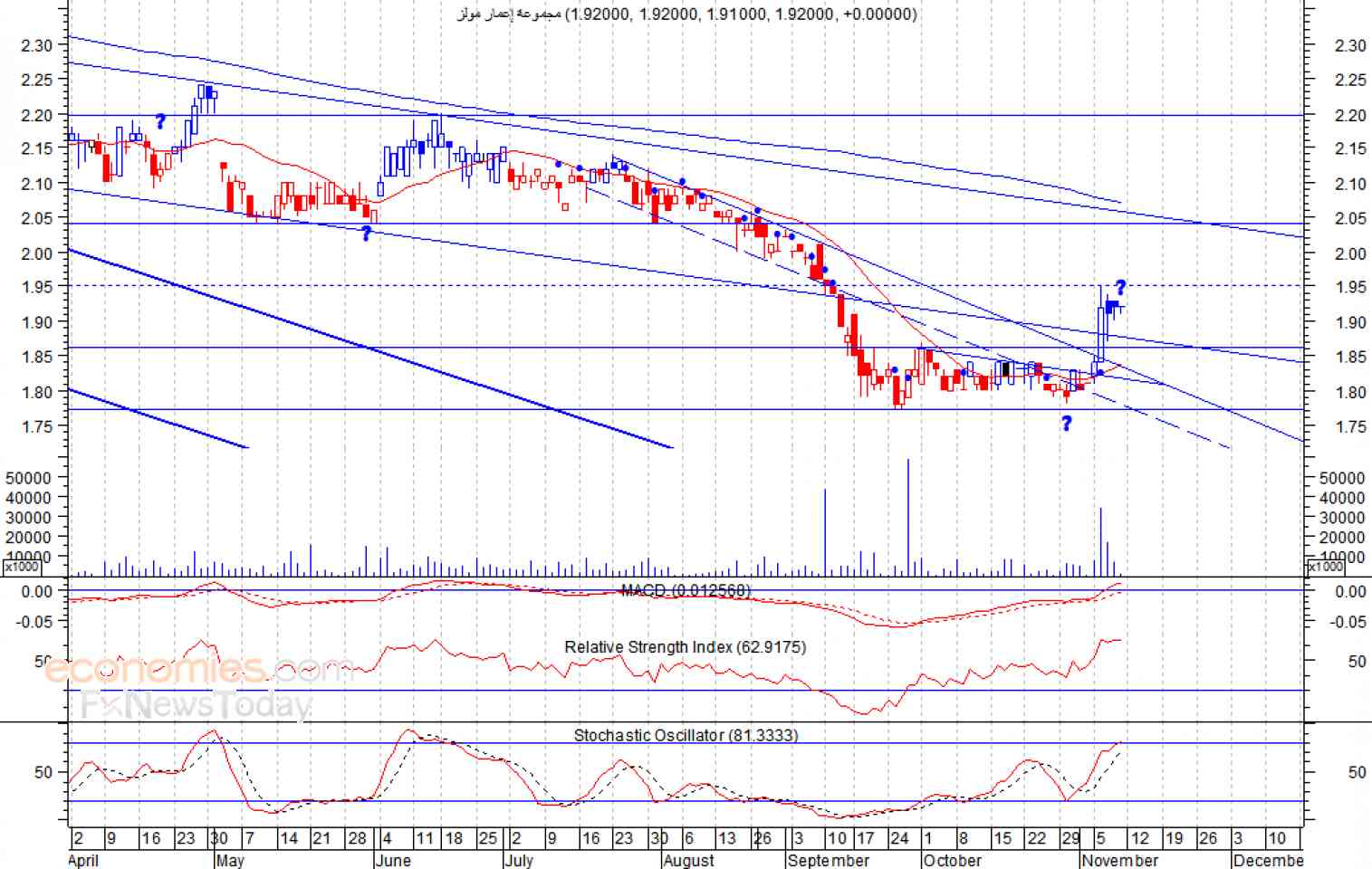Viewport: 1372px width, 869px height.
Task: Click the 1.75 price label on right axis
Action: coord(1350,427)
